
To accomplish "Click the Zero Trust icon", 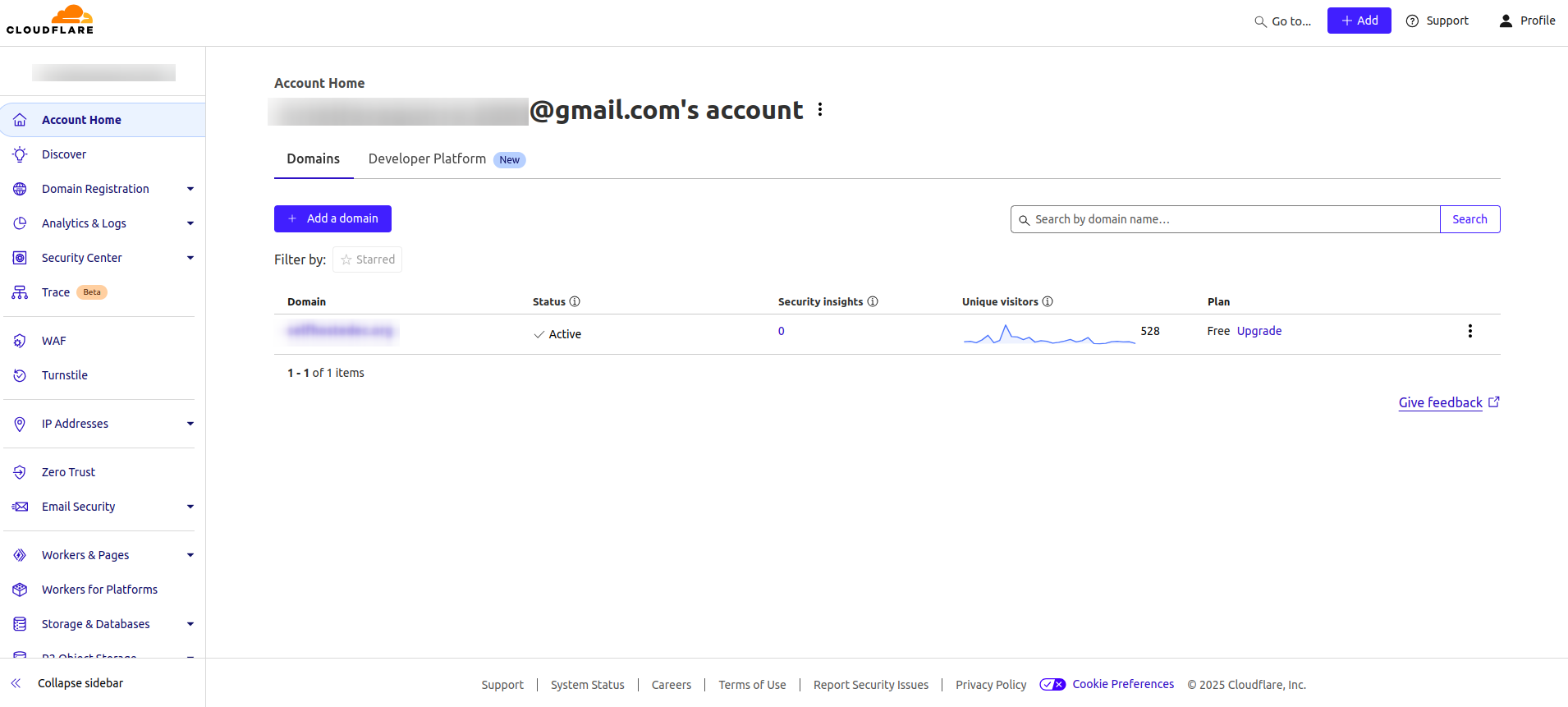I will point(20,472).
